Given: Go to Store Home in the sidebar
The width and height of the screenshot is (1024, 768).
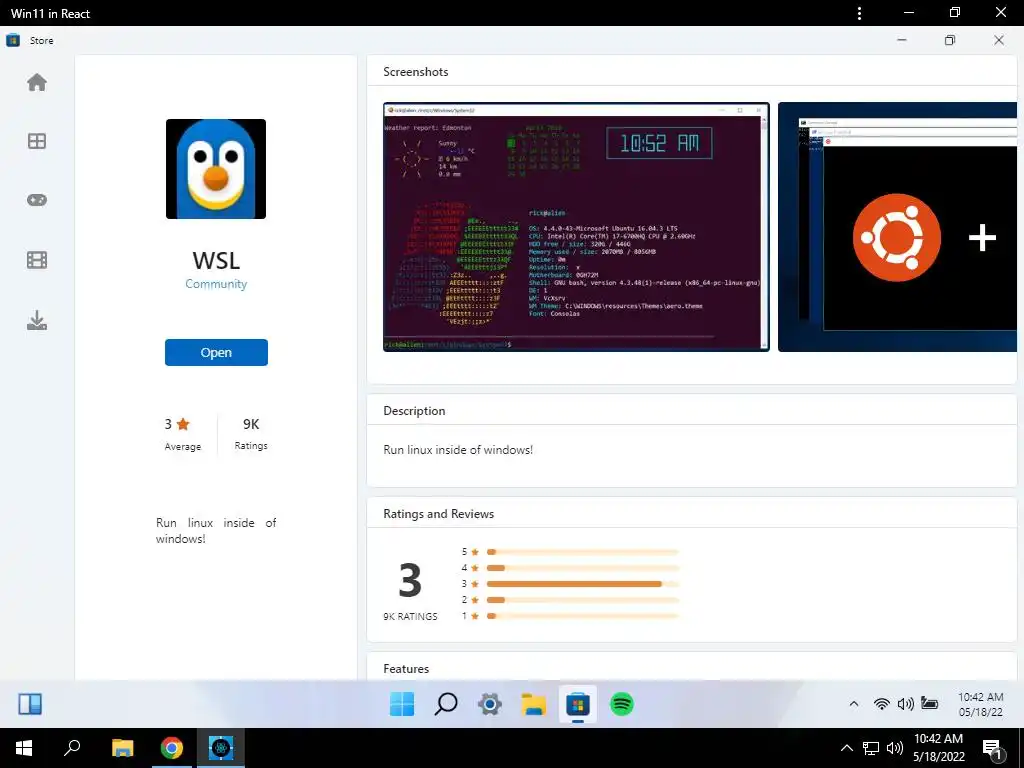Looking at the screenshot, I should coord(37,82).
